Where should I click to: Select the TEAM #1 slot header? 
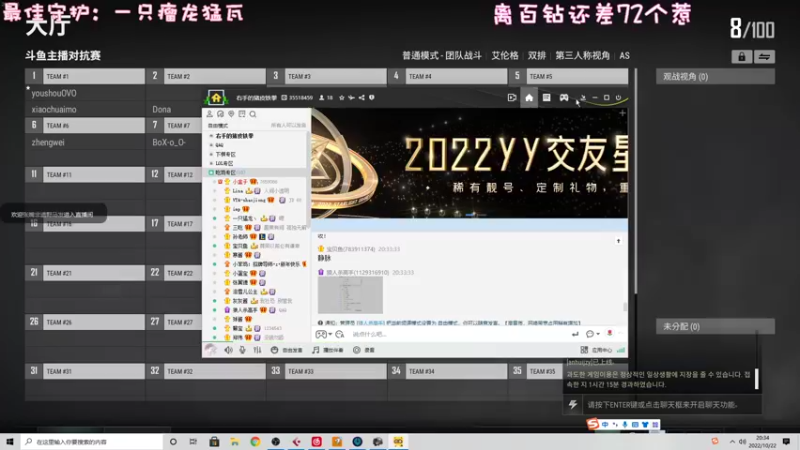(x=85, y=76)
